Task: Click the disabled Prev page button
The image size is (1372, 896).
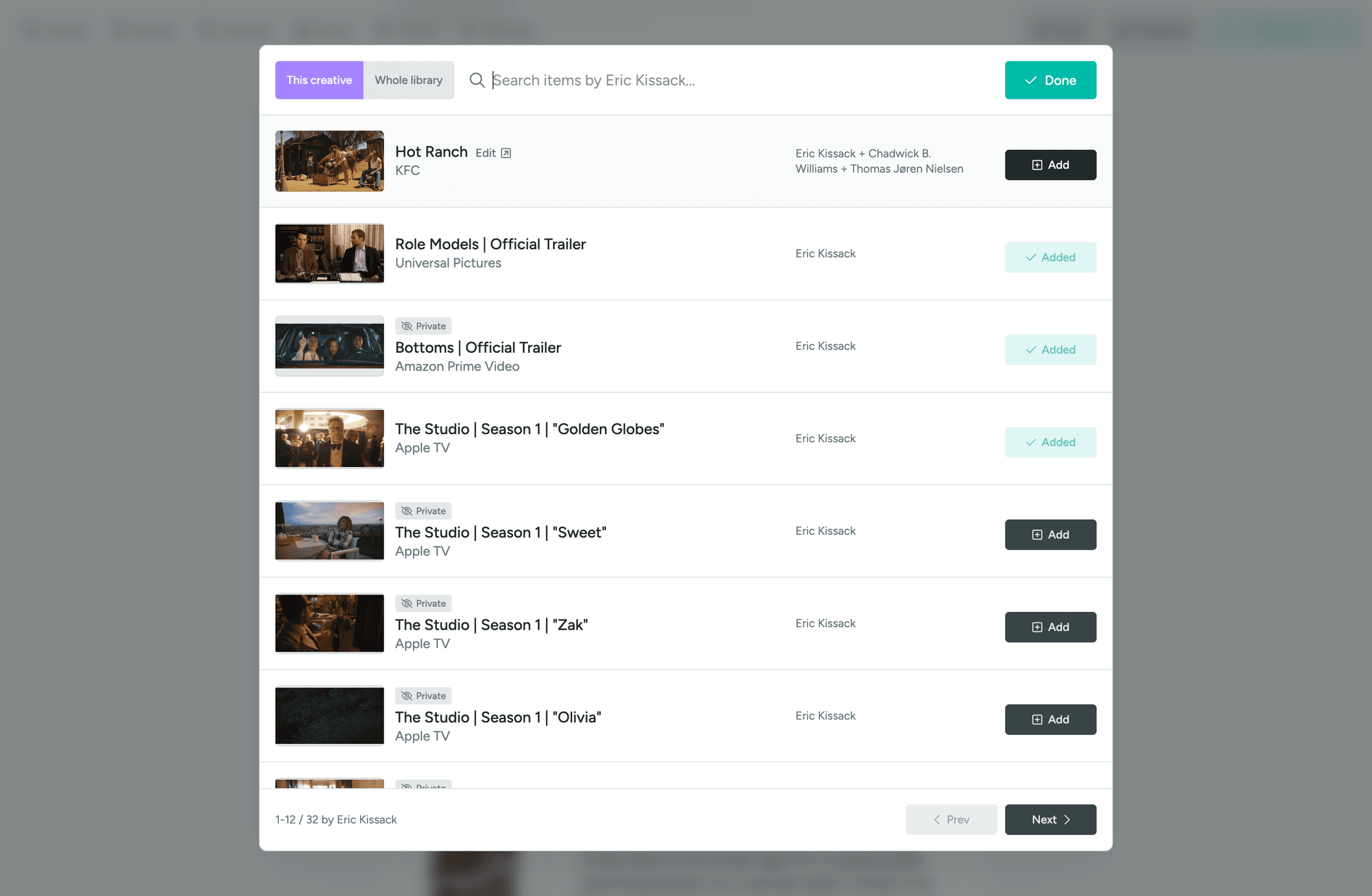Action: pyautogui.click(x=951, y=819)
